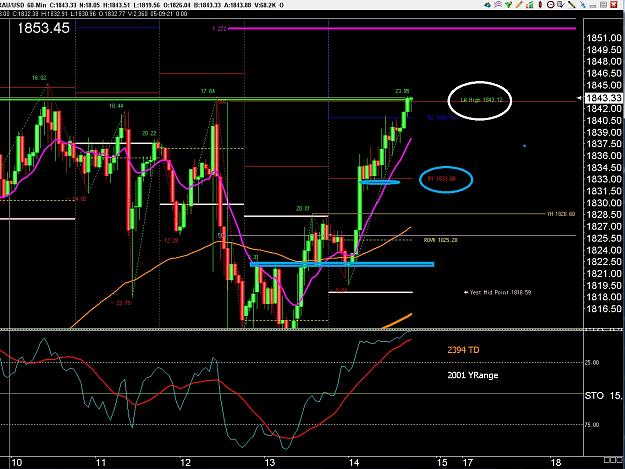Click the teal cloud icon in the toolbar
Viewport: 625px width, 469px height.
[487, 5]
